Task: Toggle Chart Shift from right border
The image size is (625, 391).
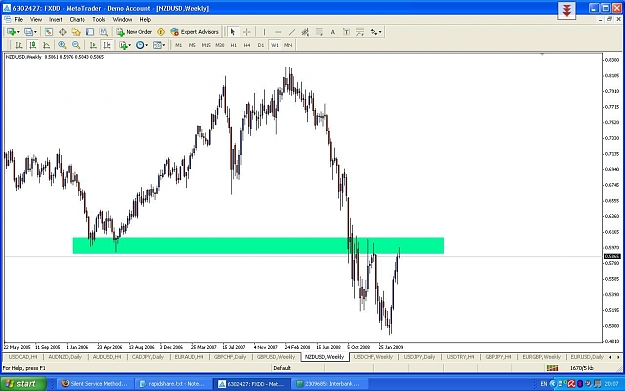Action: [106, 45]
